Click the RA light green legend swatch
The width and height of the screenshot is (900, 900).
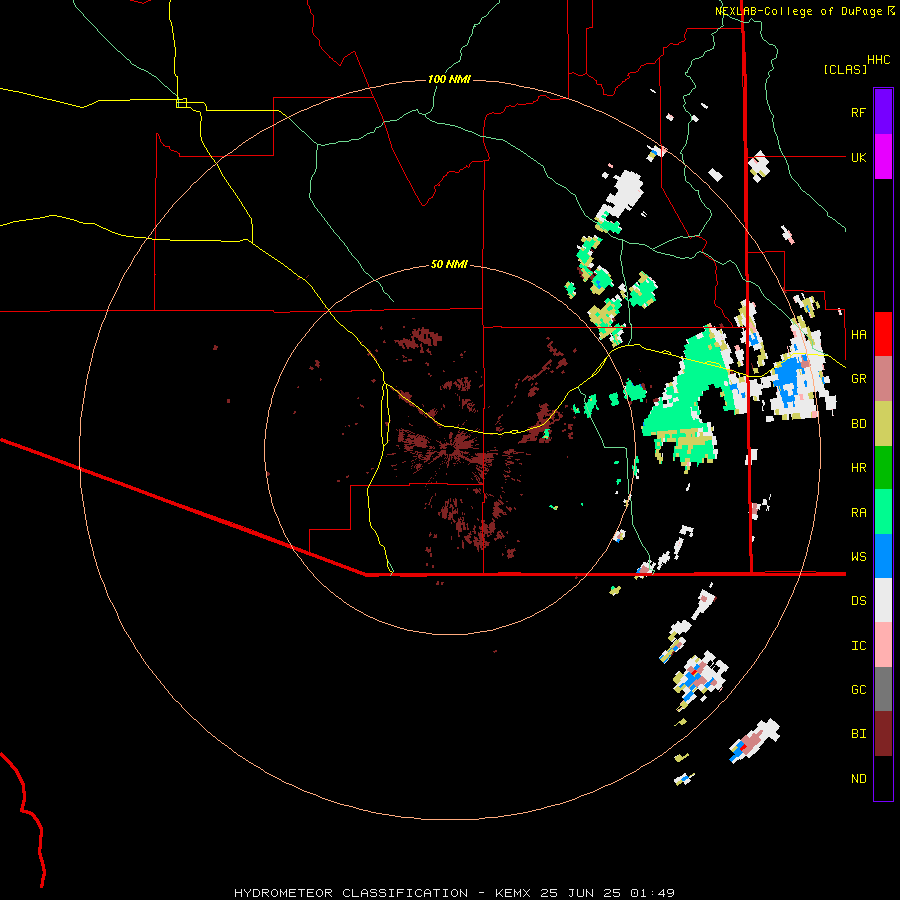pos(883,512)
